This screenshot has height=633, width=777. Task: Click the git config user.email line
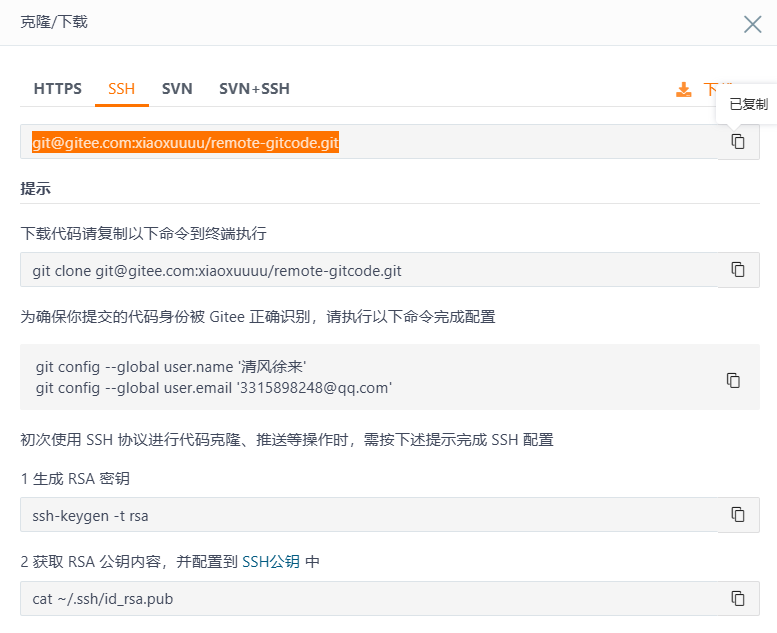coord(214,388)
